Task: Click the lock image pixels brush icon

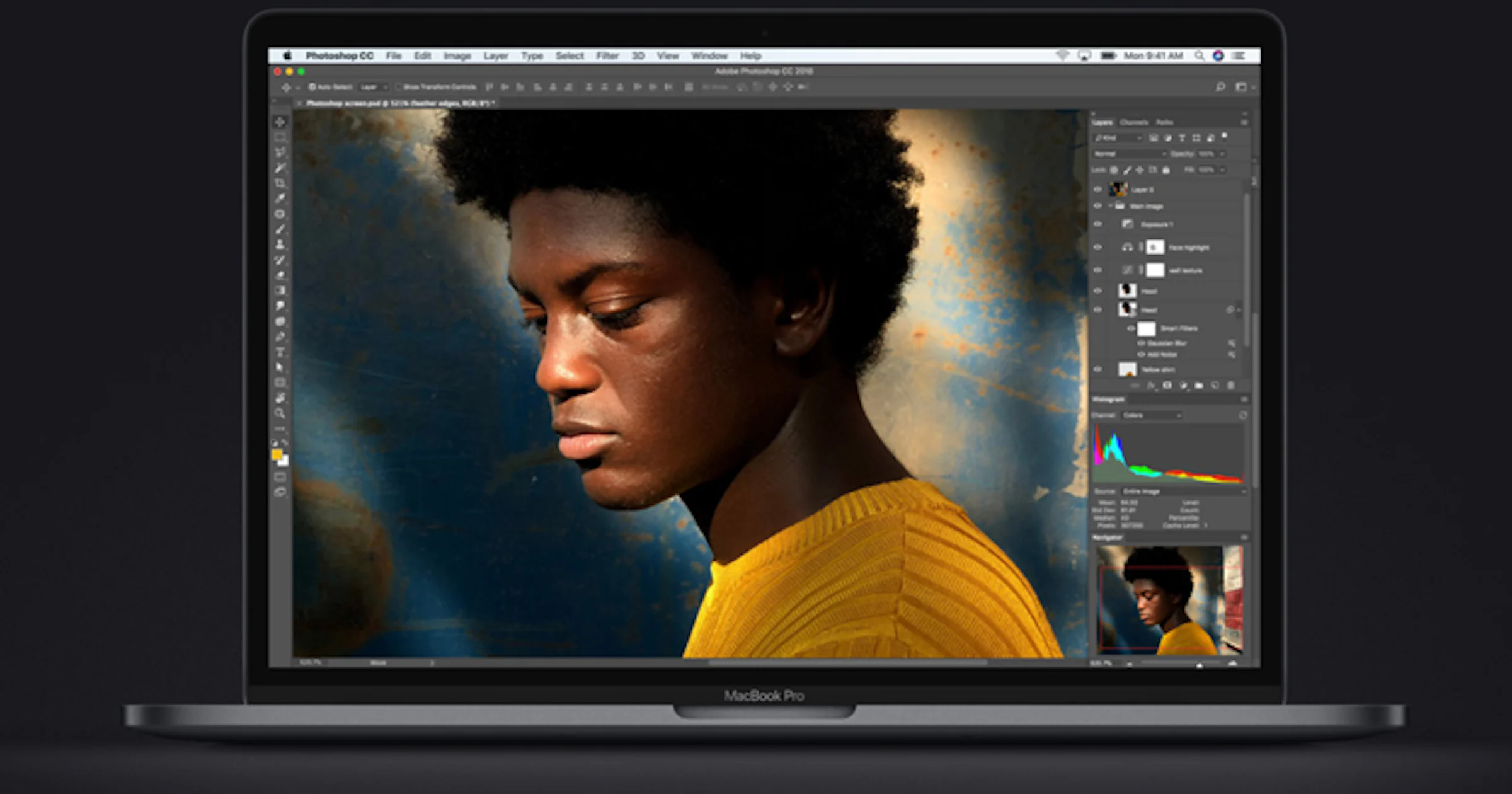Action: coord(1127,170)
